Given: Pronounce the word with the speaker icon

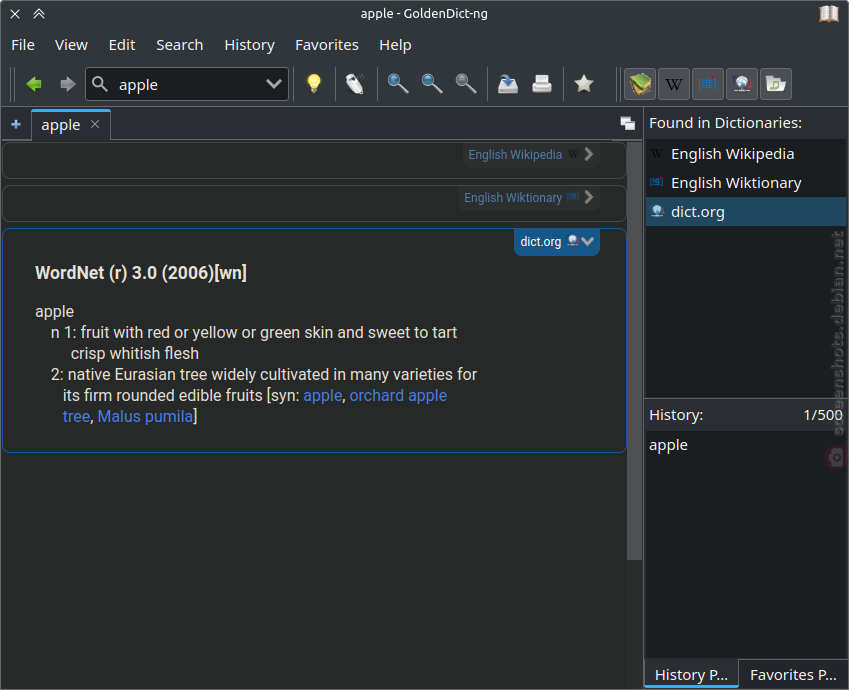Looking at the screenshot, I should pyautogui.click(x=355, y=84).
